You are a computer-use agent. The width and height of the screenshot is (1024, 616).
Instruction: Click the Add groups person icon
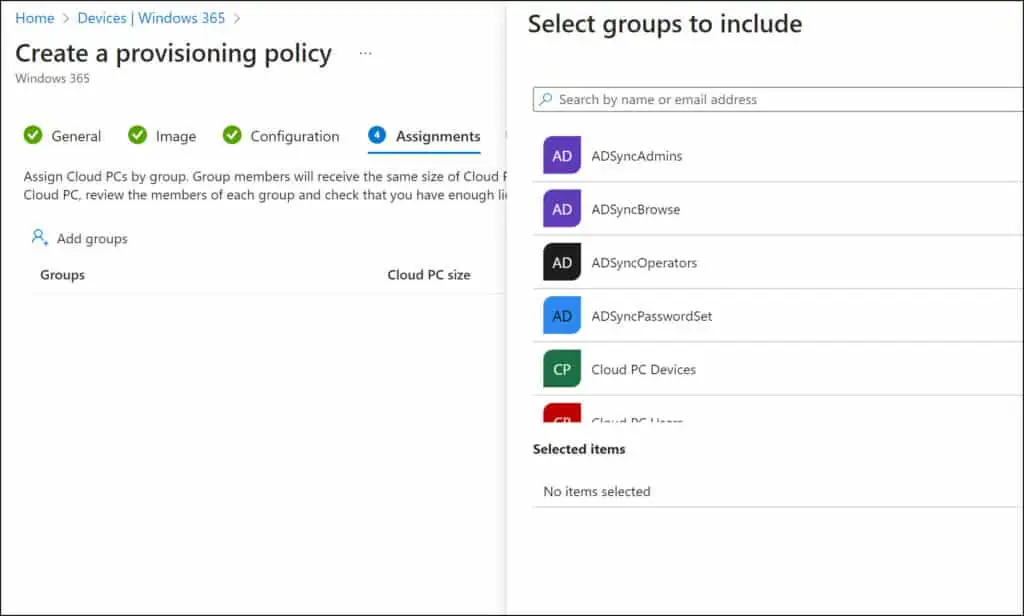39,237
